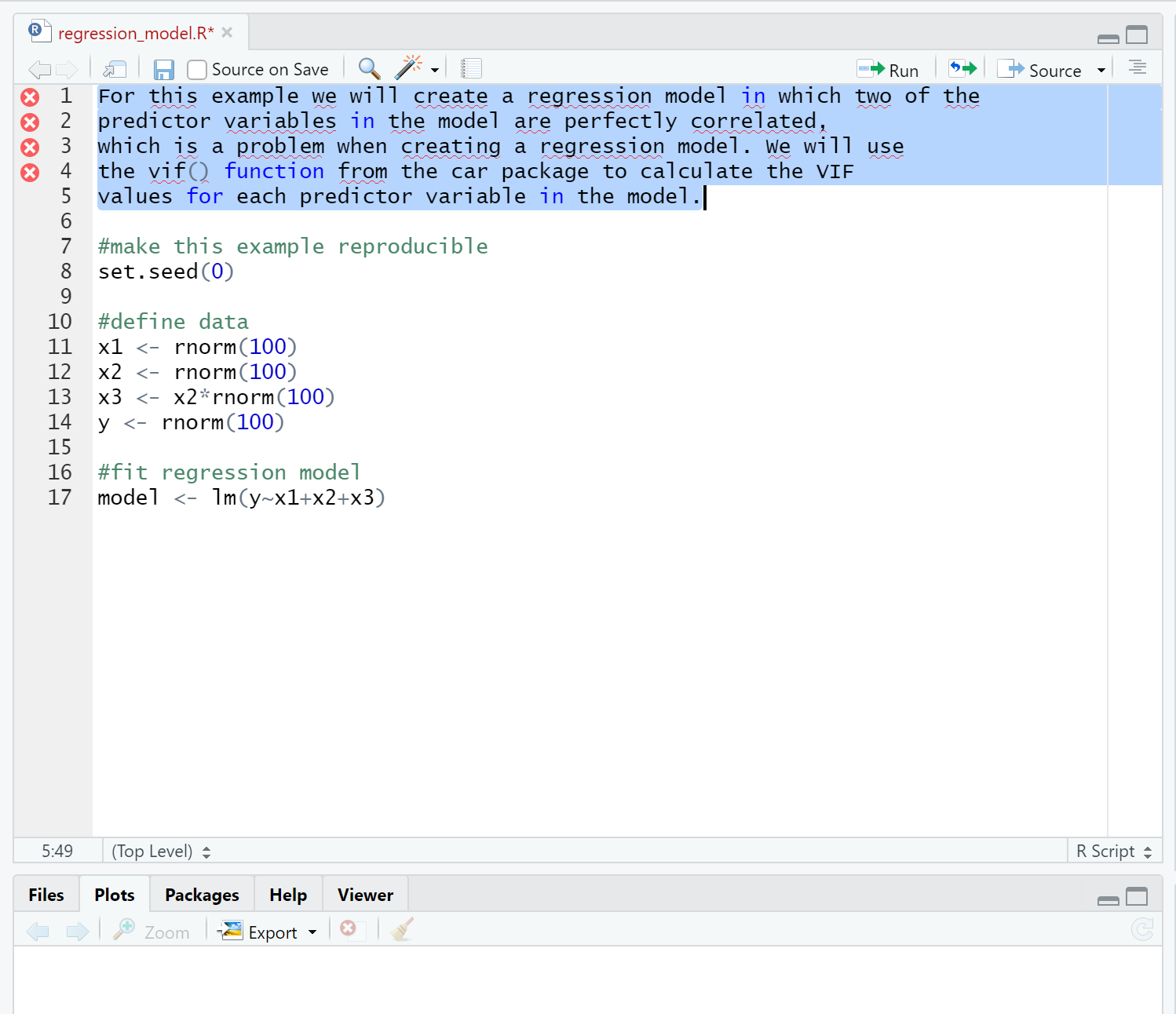Clear all plots with broom icon
Image resolution: width=1176 pixels, height=1014 pixels.
click(402, 930)
